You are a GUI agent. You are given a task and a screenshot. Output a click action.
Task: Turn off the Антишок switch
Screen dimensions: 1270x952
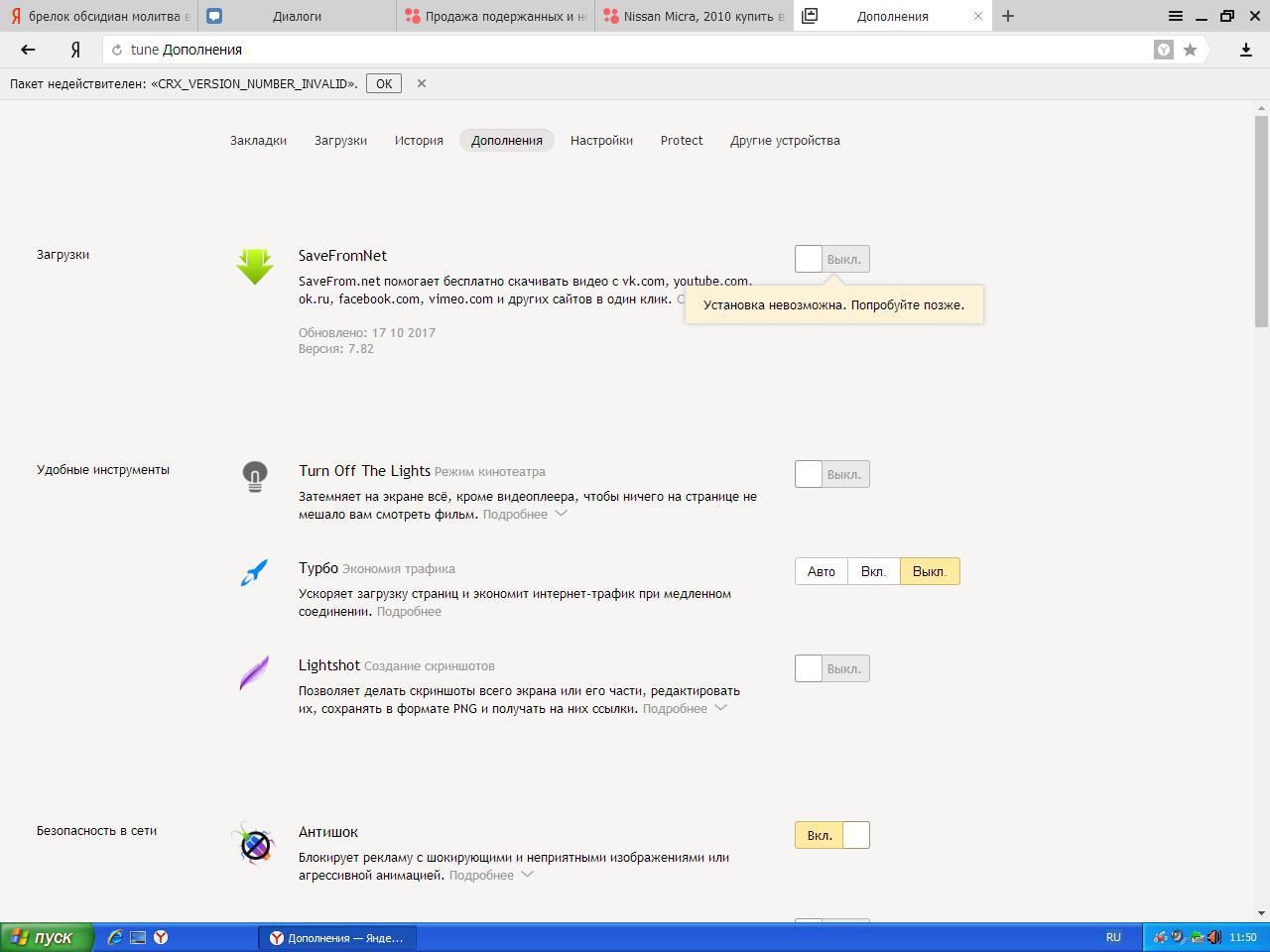pyautogui.click(x=832, y=835)
